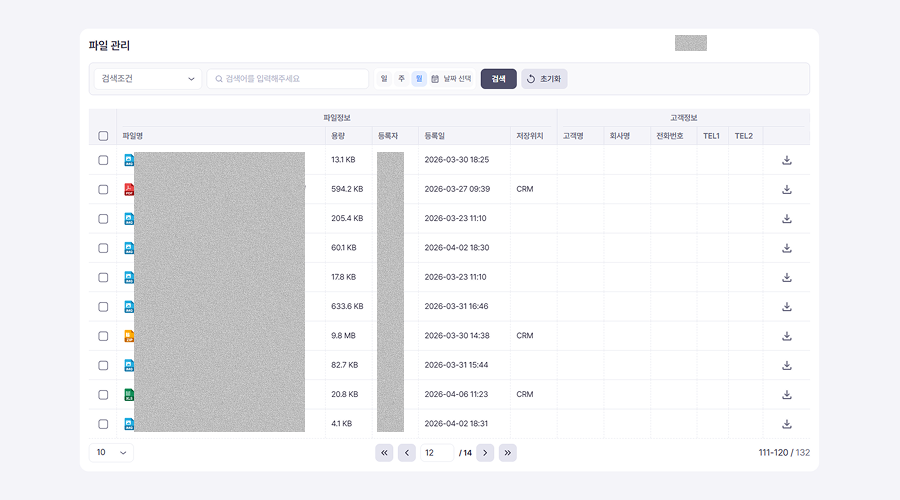Check the row dated 2026-04-02 18:31
Image resolution: width=900 pixels, height=500 pixels.
click(x=103, y=424)
